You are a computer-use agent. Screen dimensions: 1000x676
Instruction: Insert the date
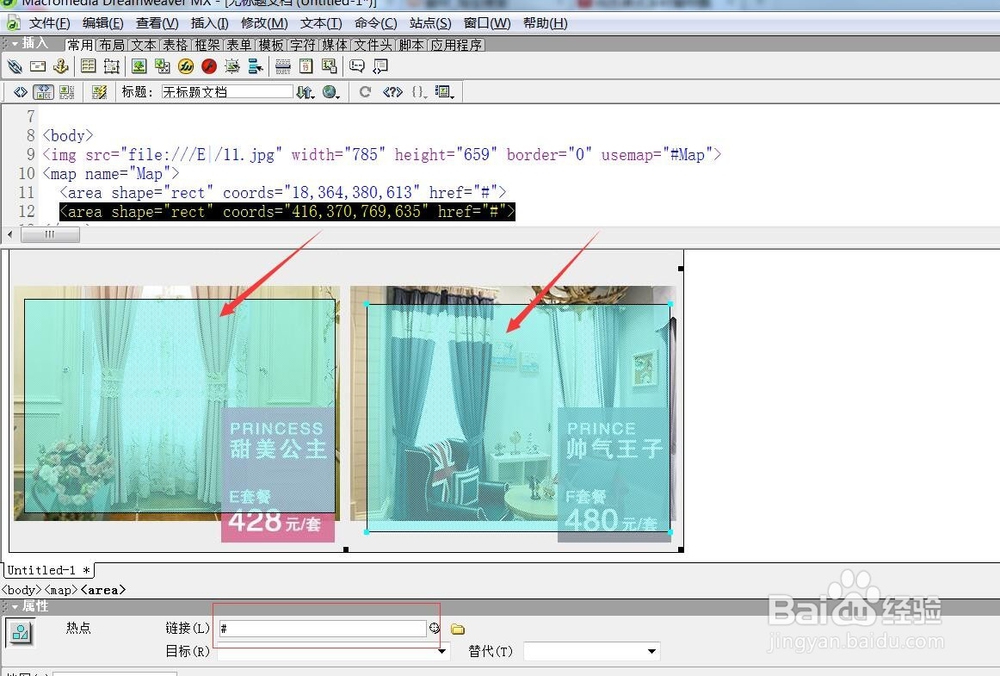click(x=306, y=66)
